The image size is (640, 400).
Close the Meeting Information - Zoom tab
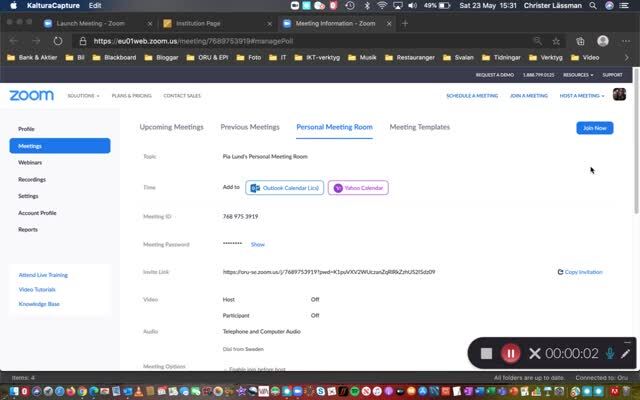pos(389,24)
